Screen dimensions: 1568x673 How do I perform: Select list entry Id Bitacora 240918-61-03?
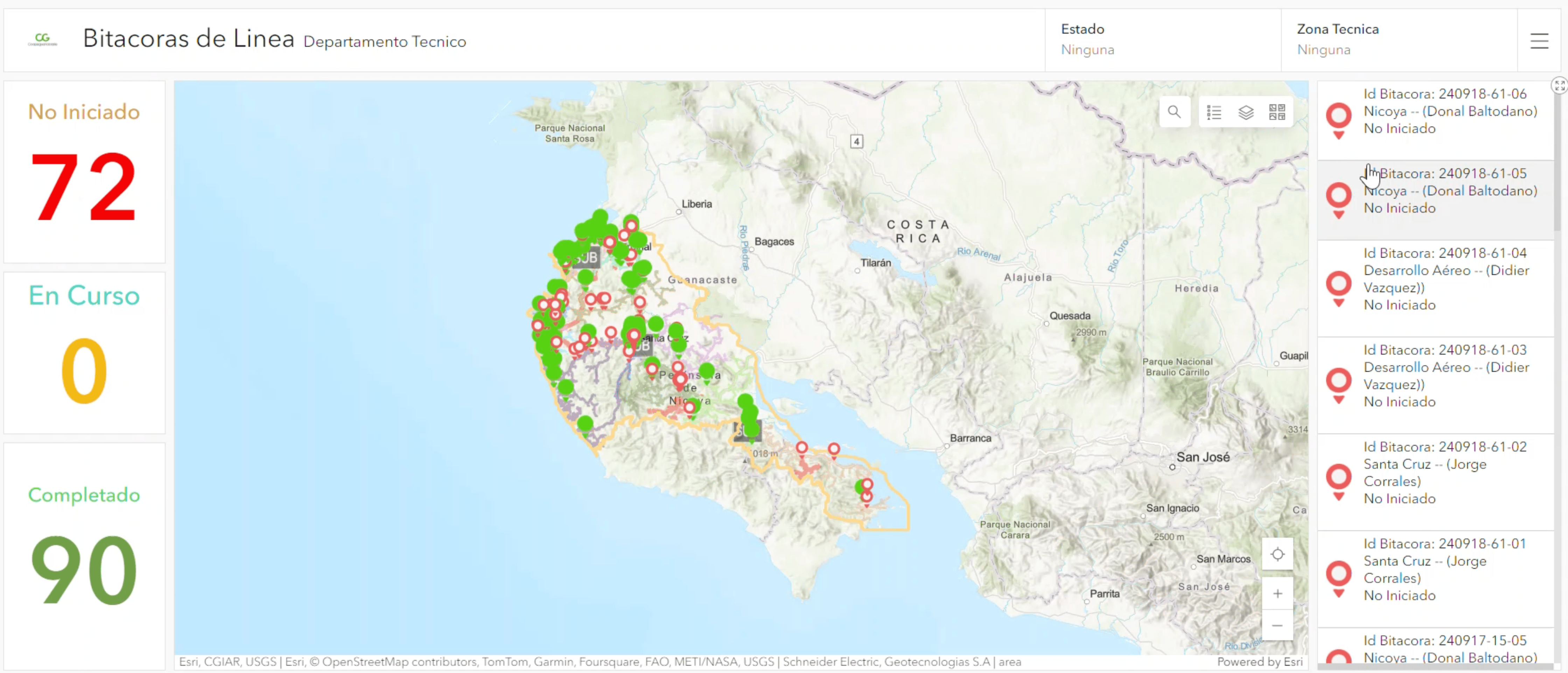click(1435, 385)
